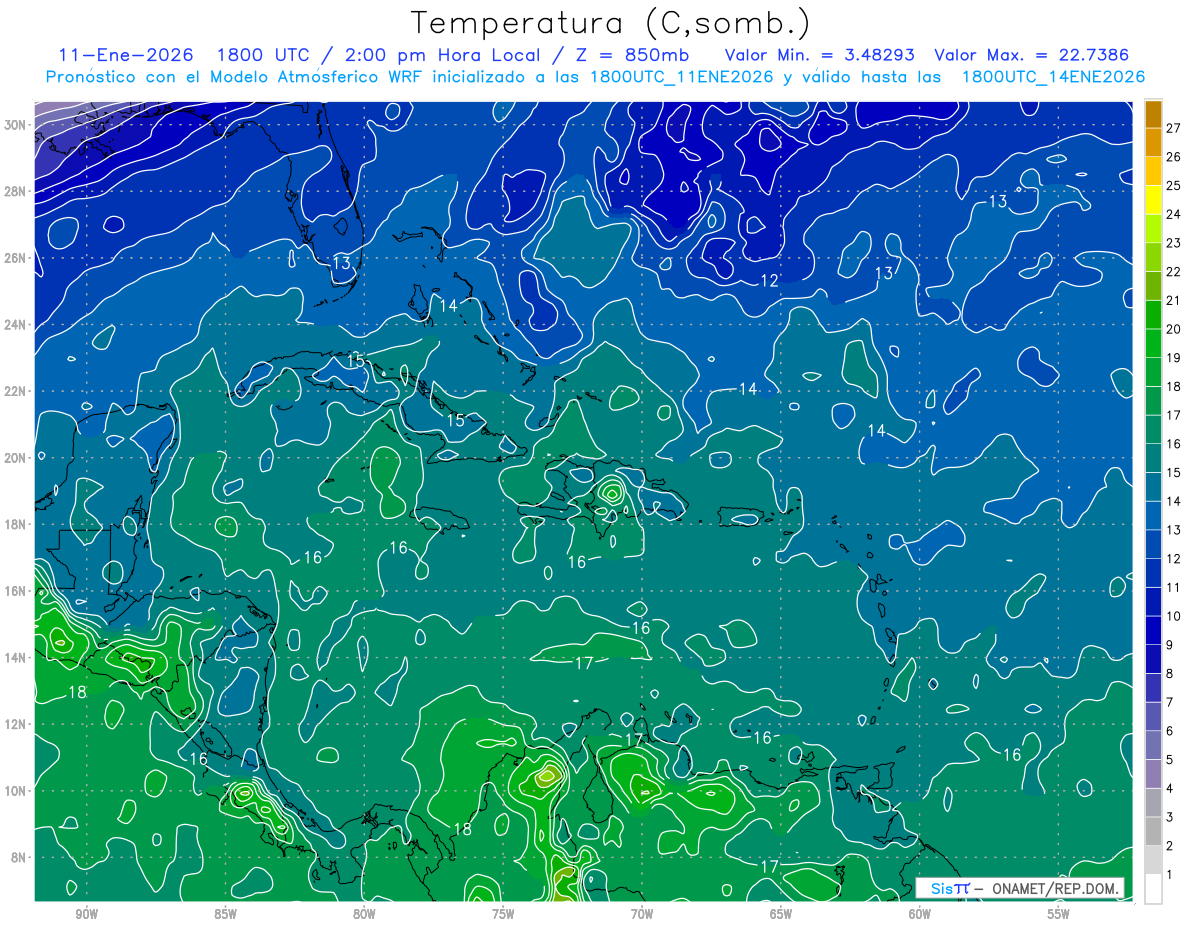Viewport: 1200px width, 927px height.
Task: Click the '24N' latitude axis label
Action: pyautogui.click(x=15, y=325)
